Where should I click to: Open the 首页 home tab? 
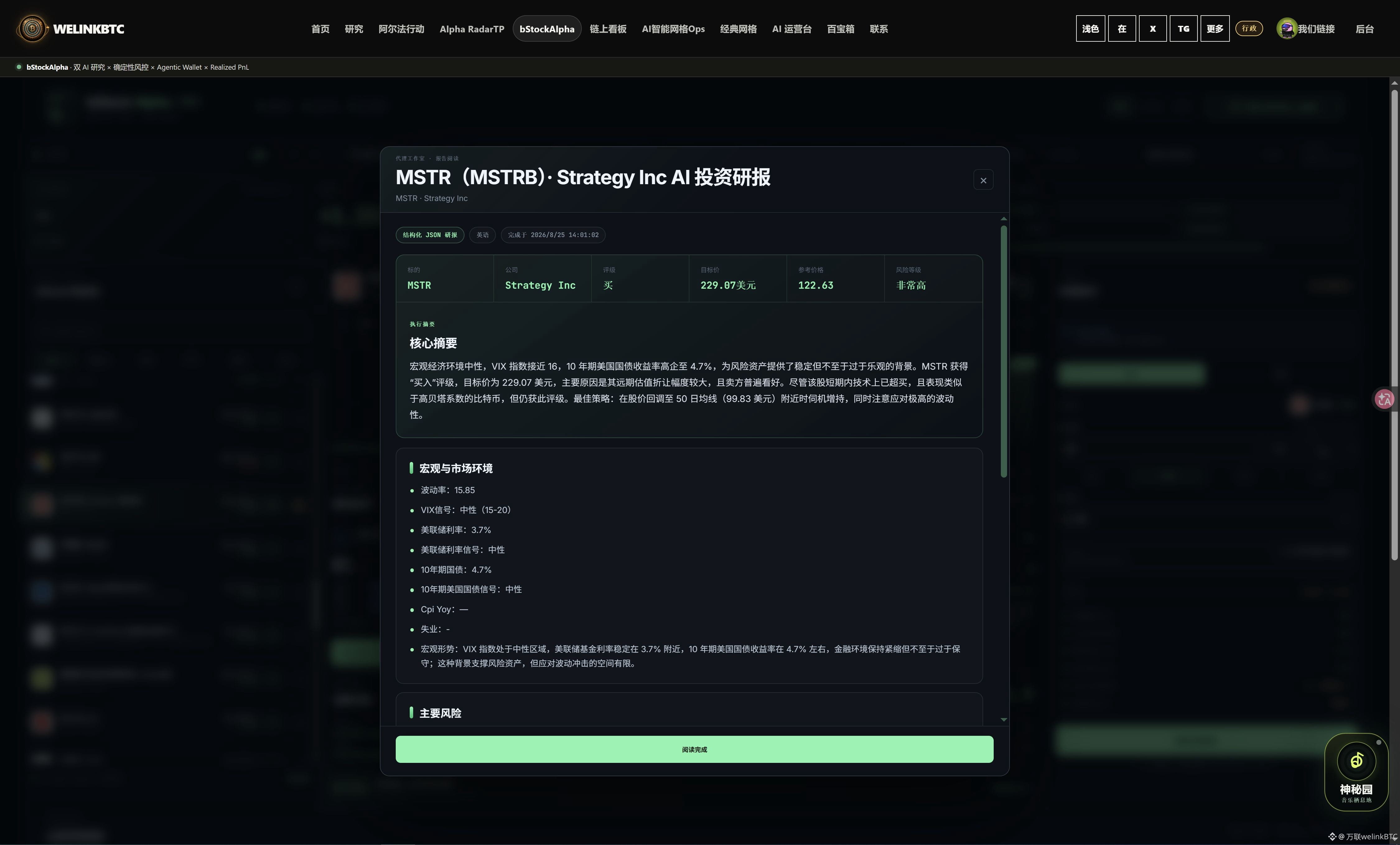[320, 29]
